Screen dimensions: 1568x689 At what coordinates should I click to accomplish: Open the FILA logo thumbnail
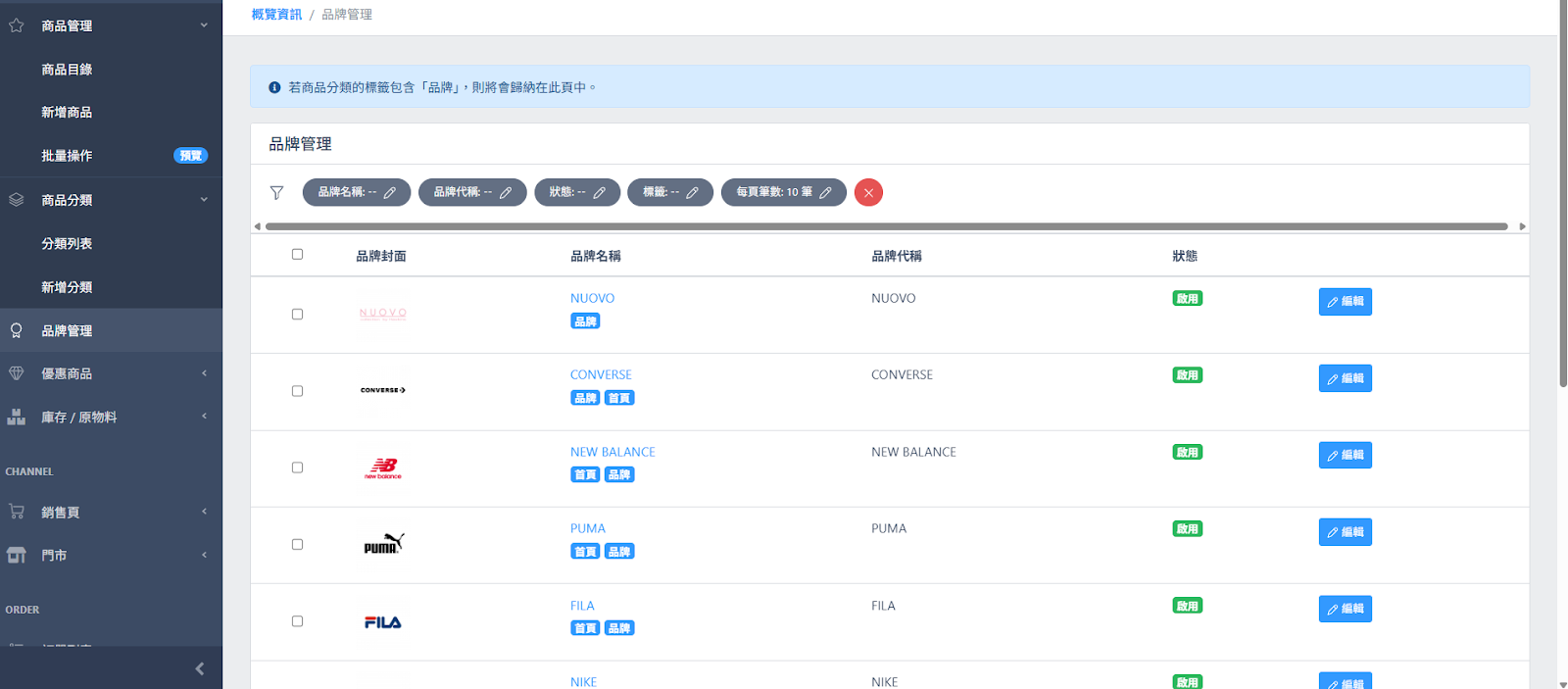[x=383, y=622]
